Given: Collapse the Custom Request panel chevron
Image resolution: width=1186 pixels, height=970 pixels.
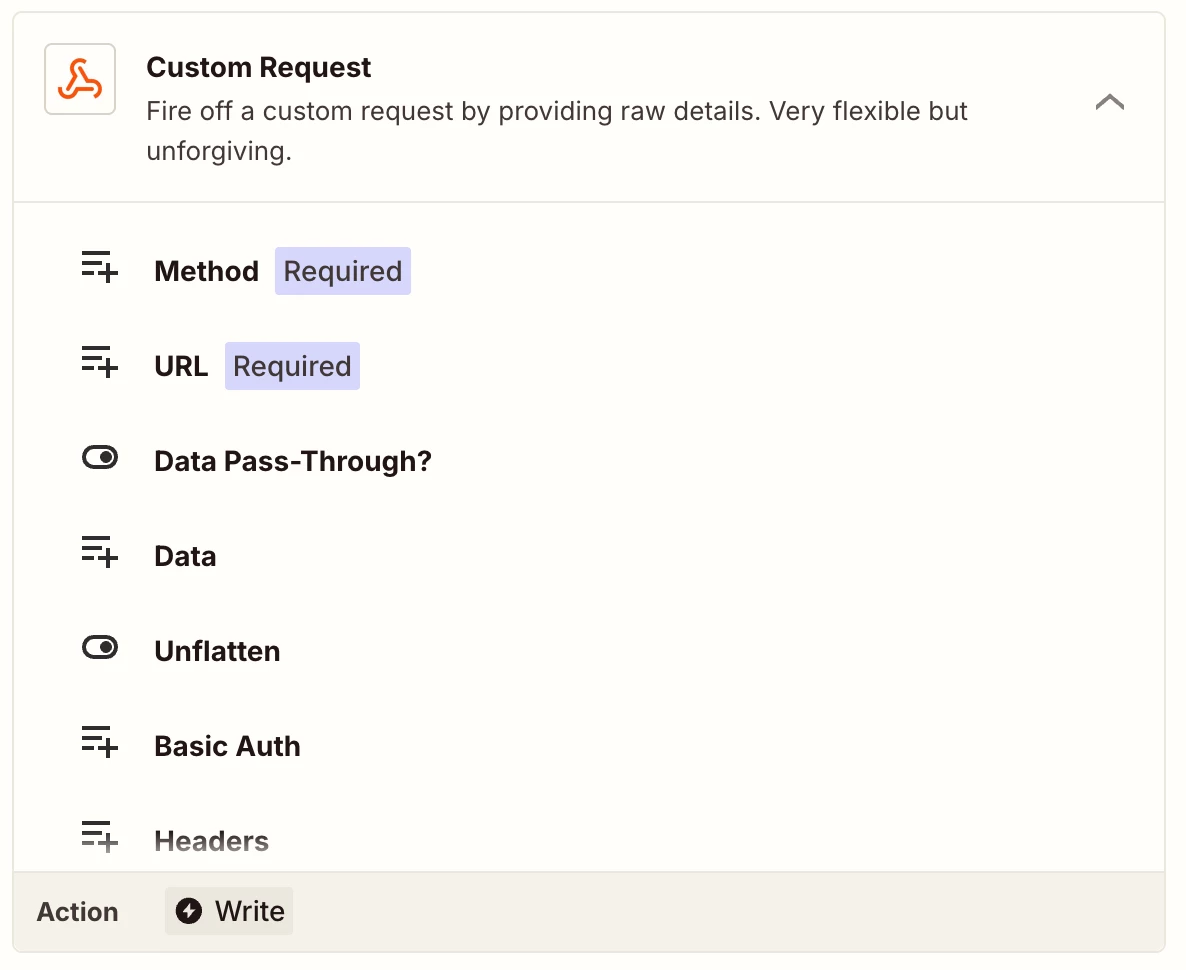Looking at the screenshot, I should coord(1110,102).
